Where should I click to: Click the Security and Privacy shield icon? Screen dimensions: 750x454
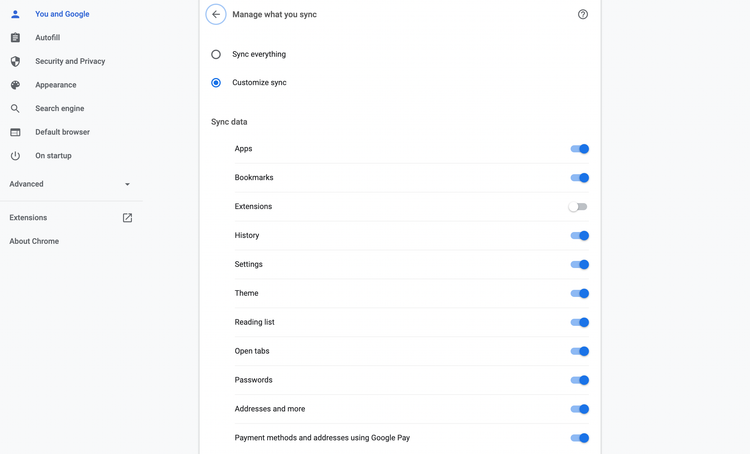[x=15, y=61]
